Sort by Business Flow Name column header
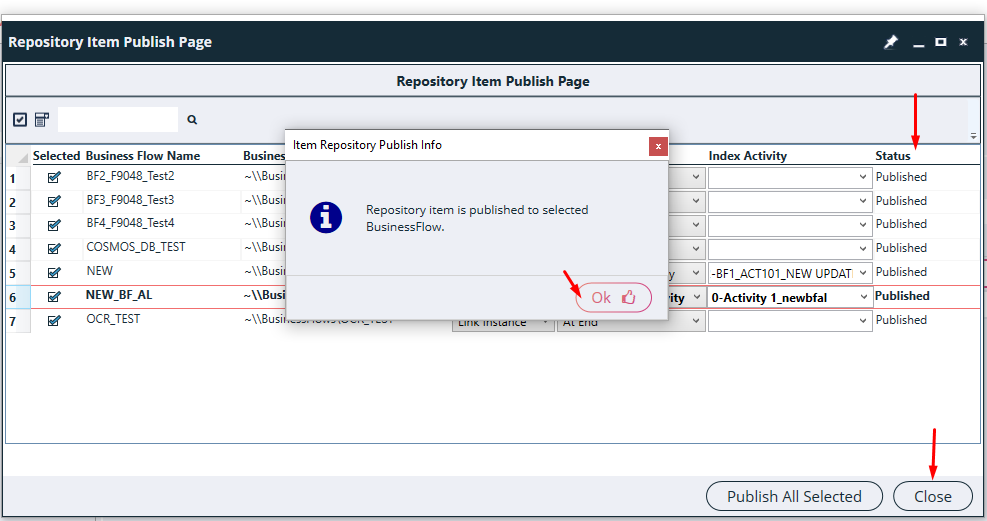 (143, 156)
